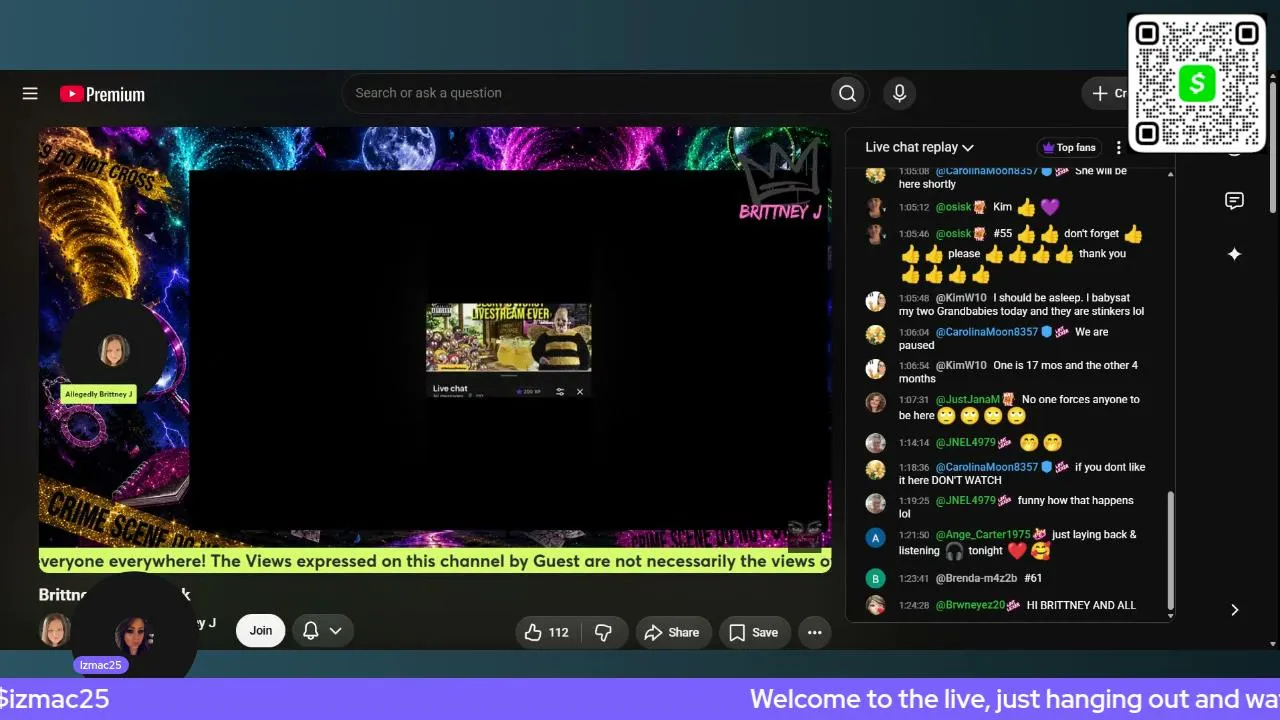
Task: Go to the YouTube Premium home logo
Action: tap(102, 94)
